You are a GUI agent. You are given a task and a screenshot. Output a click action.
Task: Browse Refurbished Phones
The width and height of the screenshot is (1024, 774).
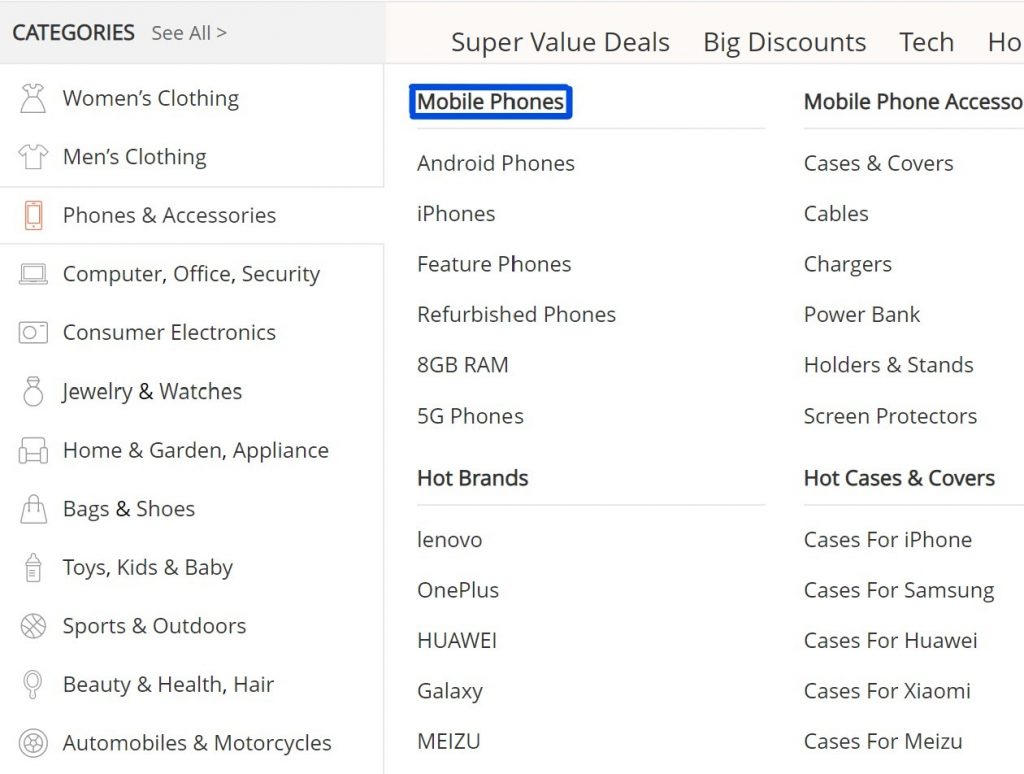(x=516, y=314)
